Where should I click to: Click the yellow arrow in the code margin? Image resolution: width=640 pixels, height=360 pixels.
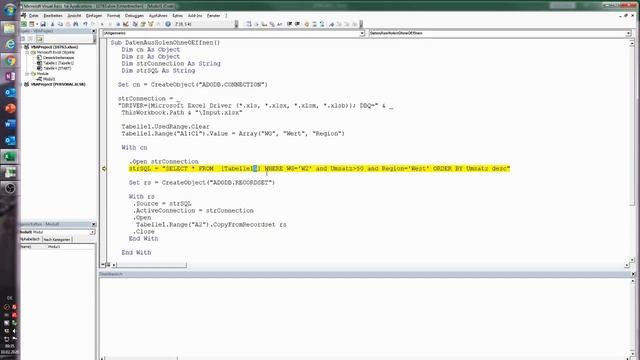pos(104,169)
